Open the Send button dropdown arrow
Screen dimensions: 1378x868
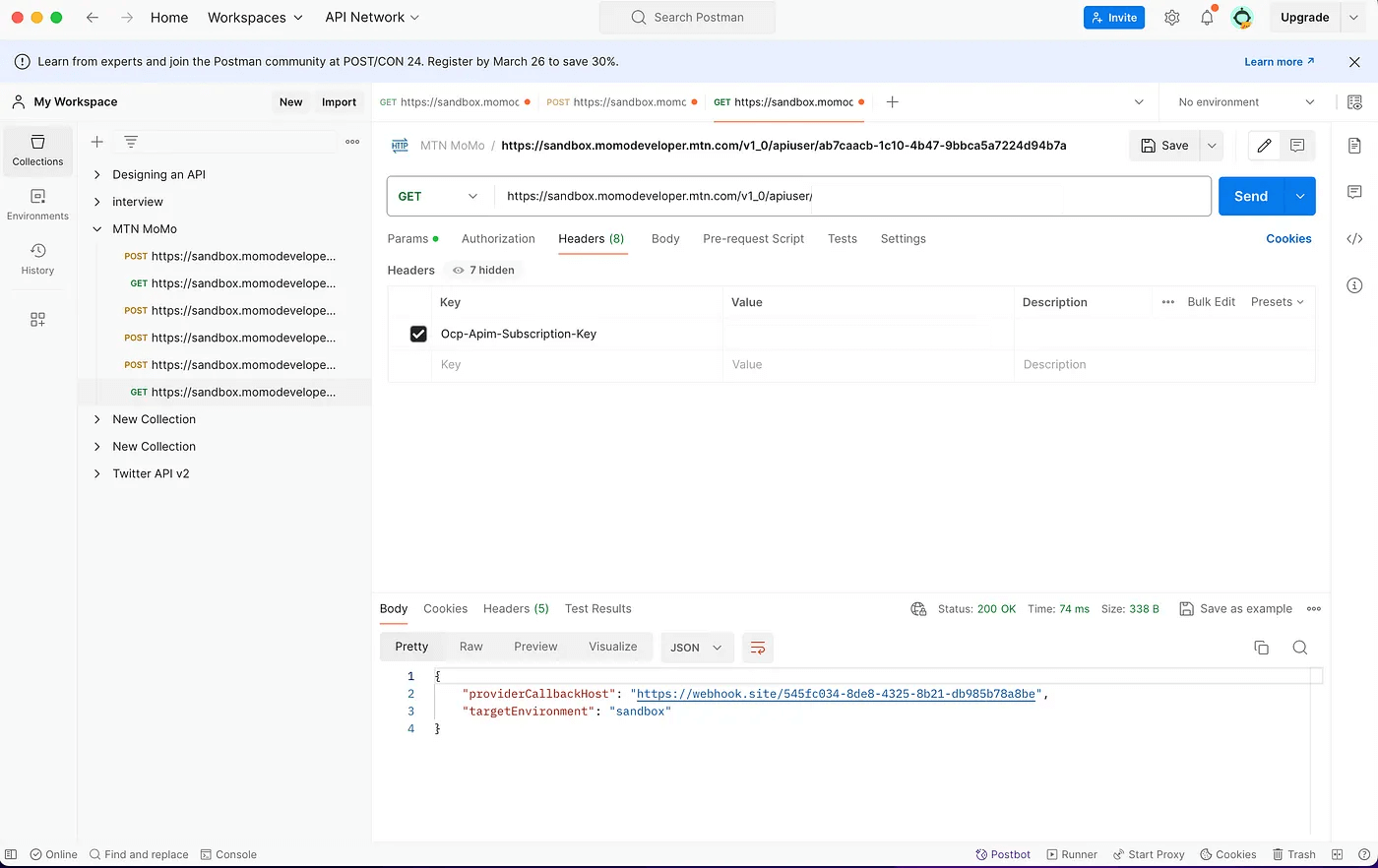tap(1299, 197)
